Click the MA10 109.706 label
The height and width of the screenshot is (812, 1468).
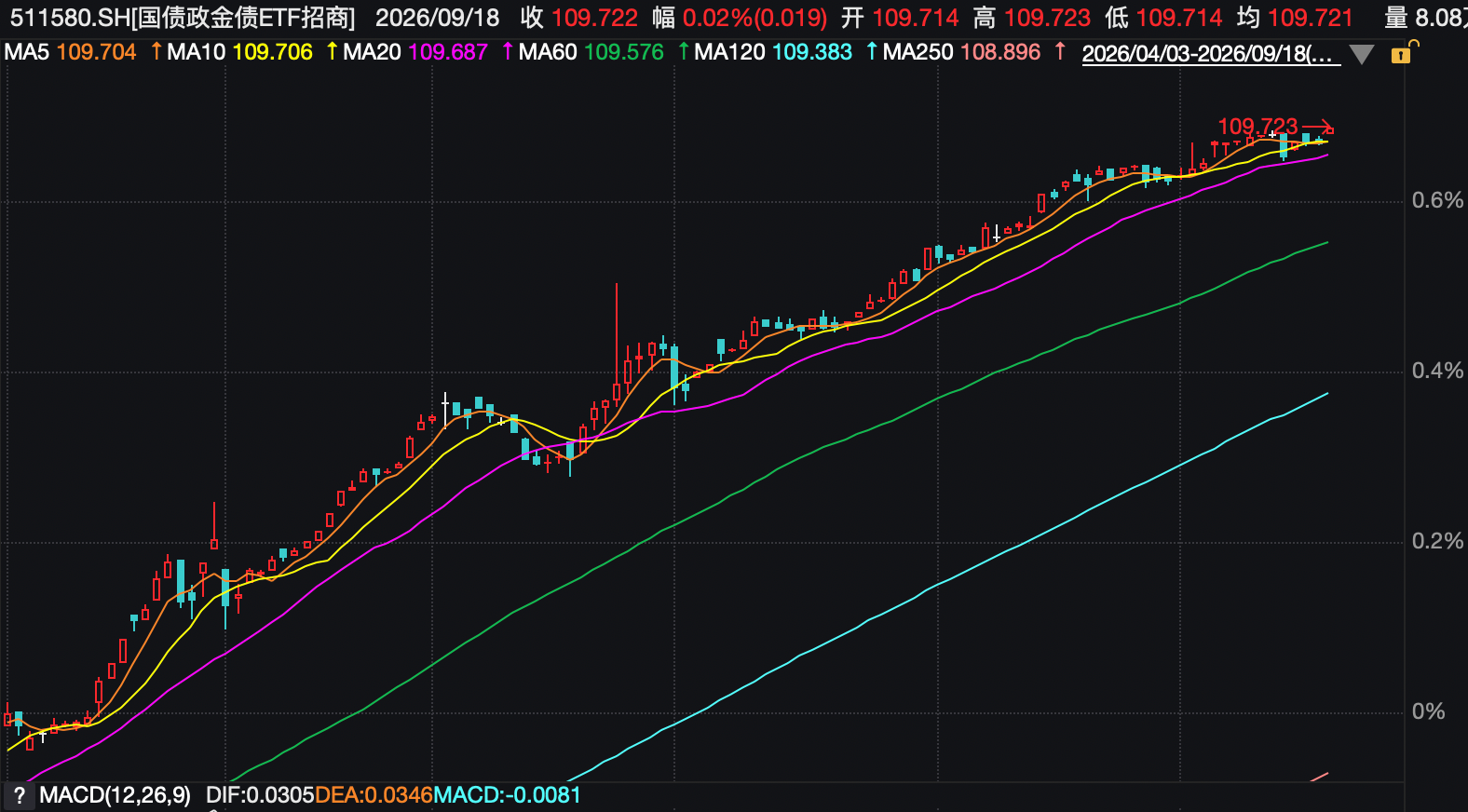(239, 52)
